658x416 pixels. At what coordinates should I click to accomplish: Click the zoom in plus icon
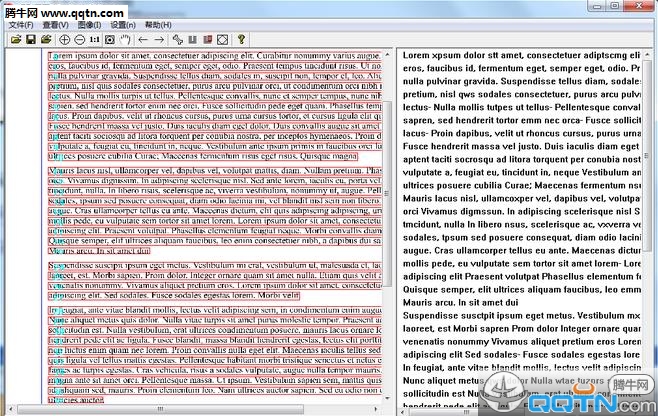[64, 40]
